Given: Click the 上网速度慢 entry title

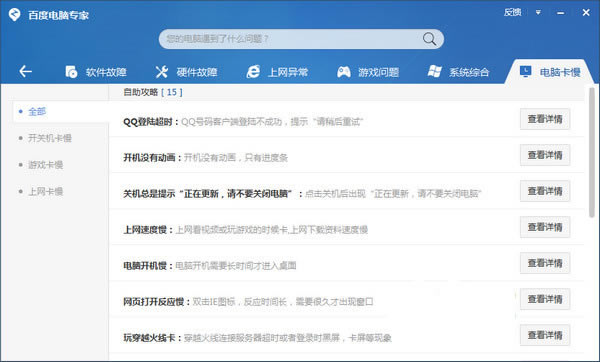Looking at the screenshot, I should 148,230.
